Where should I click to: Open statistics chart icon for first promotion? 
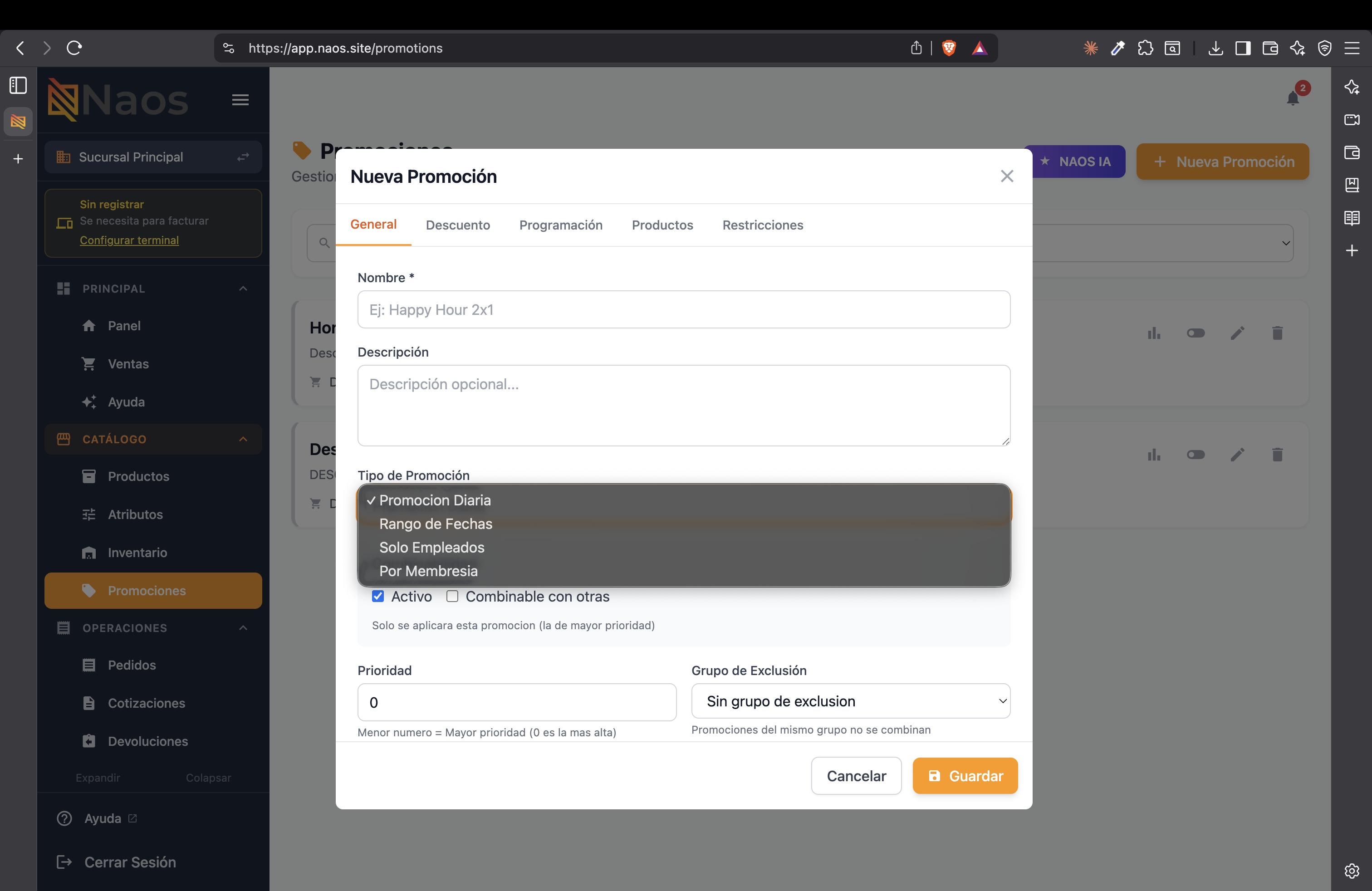[x=1154, y=333]
